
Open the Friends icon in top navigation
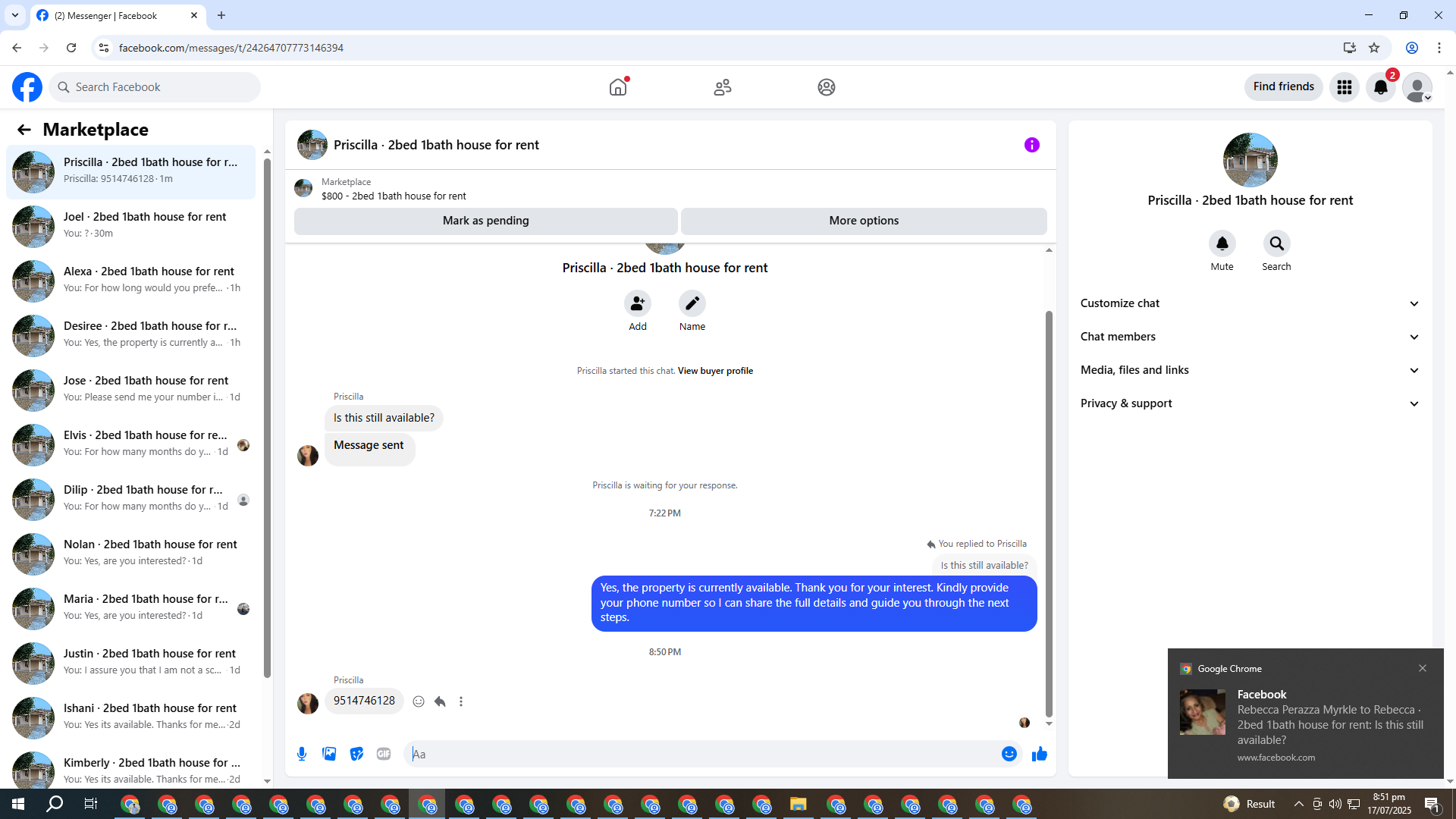coord(723,87)
